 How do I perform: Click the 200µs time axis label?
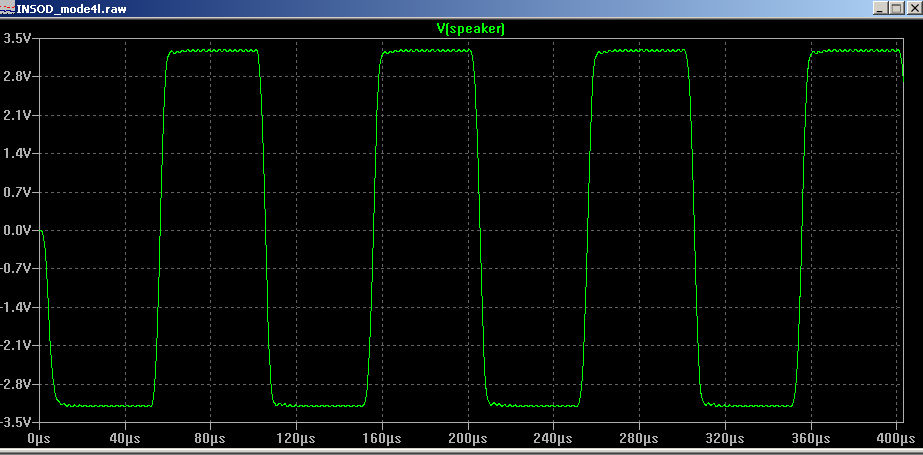click(467, 439)
